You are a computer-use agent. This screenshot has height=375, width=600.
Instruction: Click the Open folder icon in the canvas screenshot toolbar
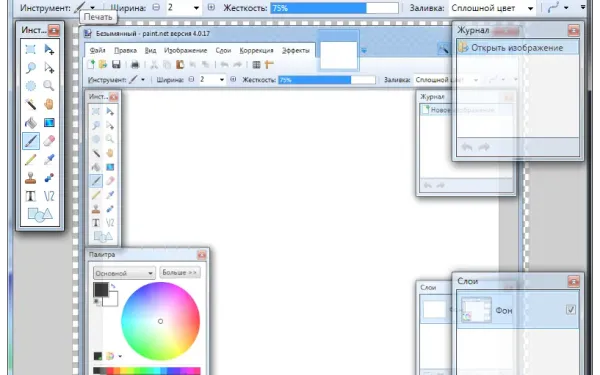point(103,64)
